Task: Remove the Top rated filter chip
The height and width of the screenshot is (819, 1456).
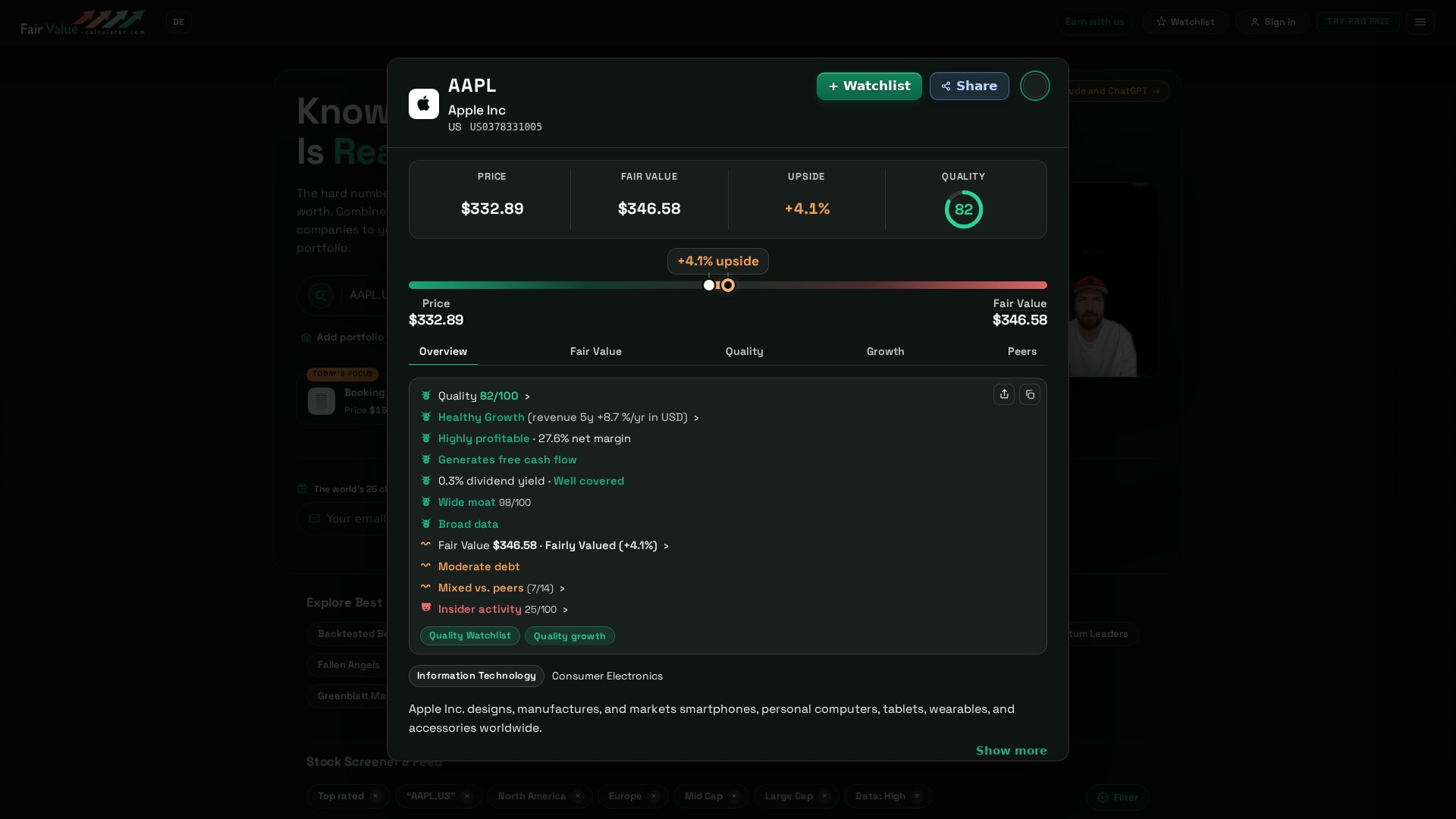Action: pyautogui.click(x=375, y=796)
